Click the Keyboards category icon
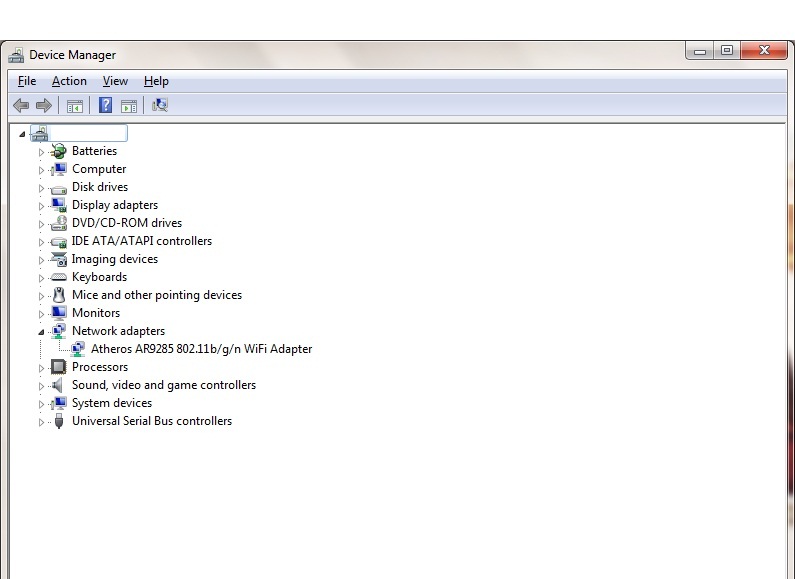Screen dimensions: 795x579 click(59, 277)
